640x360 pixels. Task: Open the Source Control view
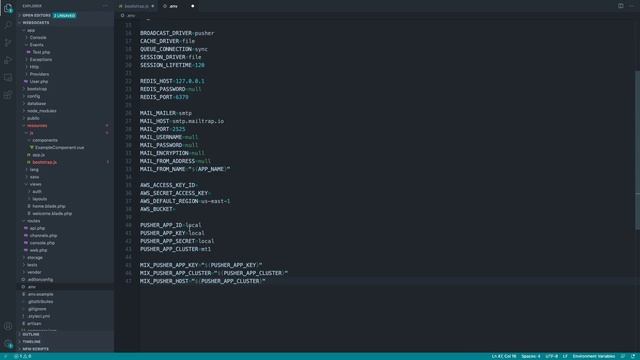(x=8, y=42)
